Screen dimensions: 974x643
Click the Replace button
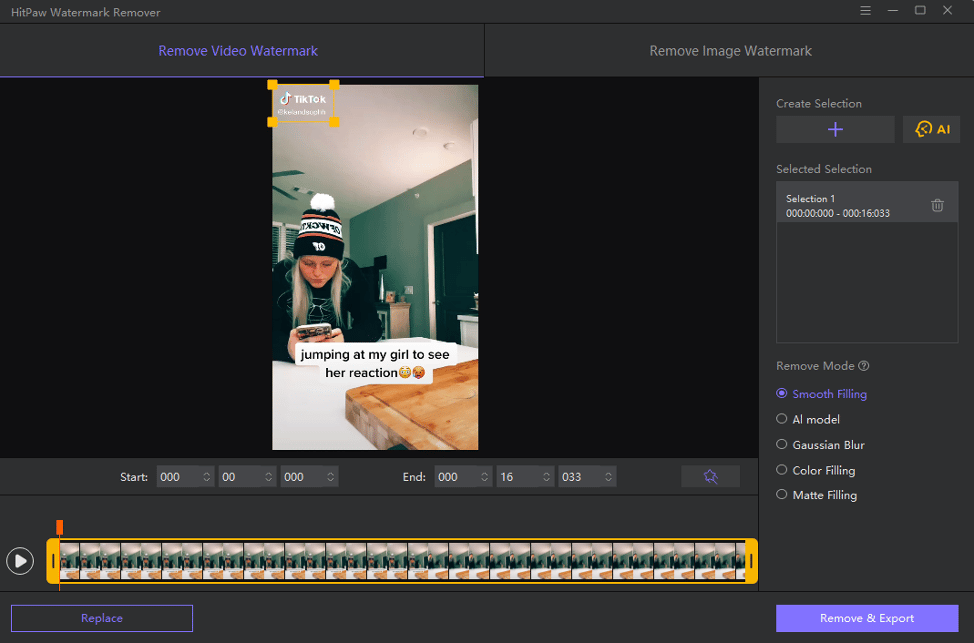(x=101, y=618)
